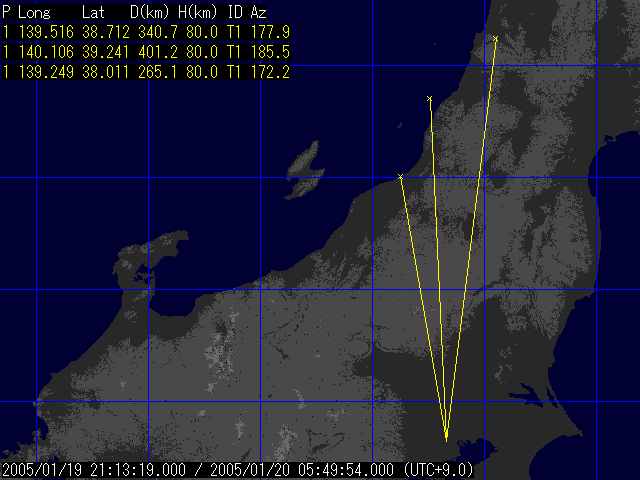The width and height of the screenshot is (640, 480).
Task: Click the x marker ending the leftmost yellow line
Action: point(400,177)
